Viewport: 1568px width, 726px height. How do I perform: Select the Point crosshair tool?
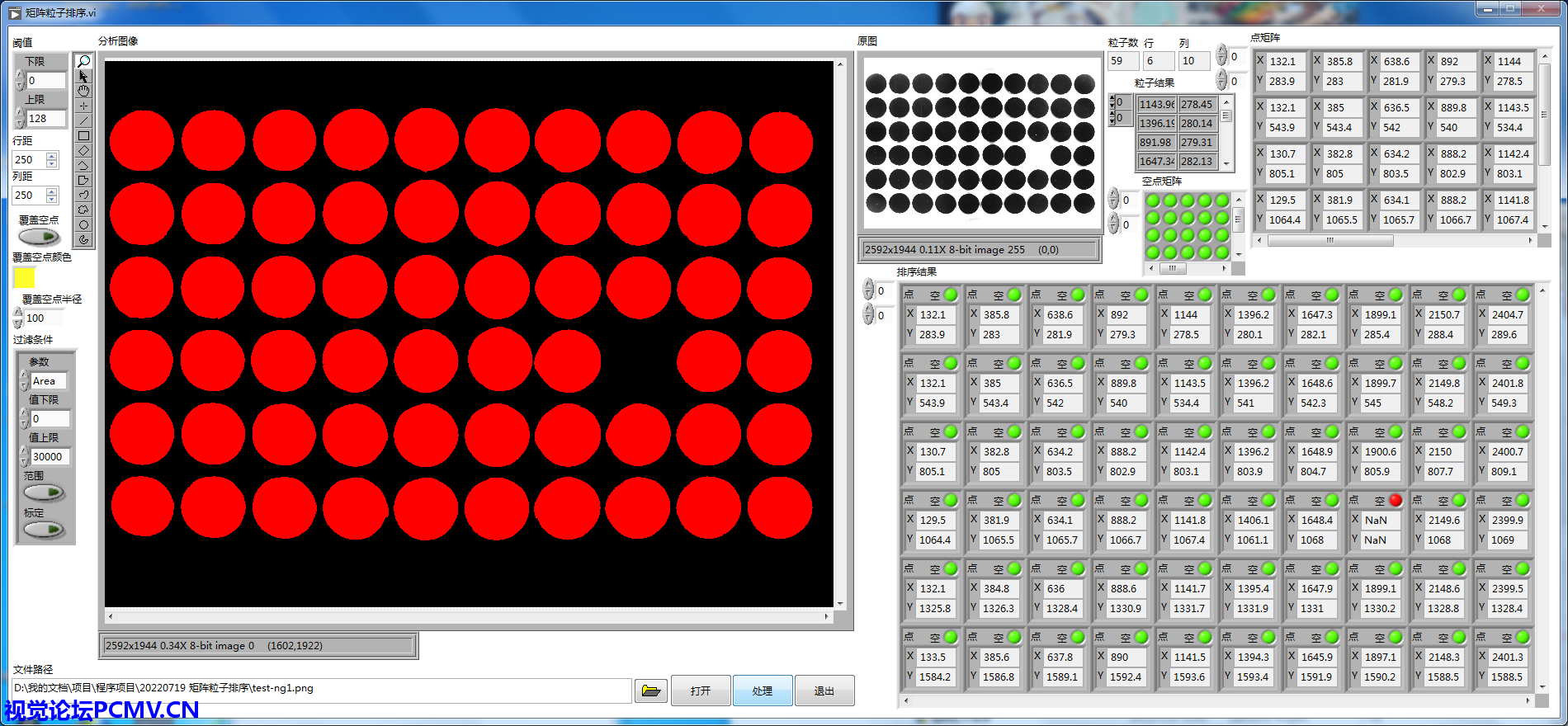pos(83,106)
